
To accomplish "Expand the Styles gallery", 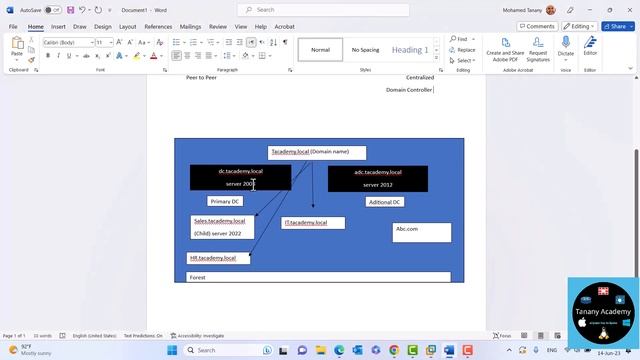I will point(436,58).
